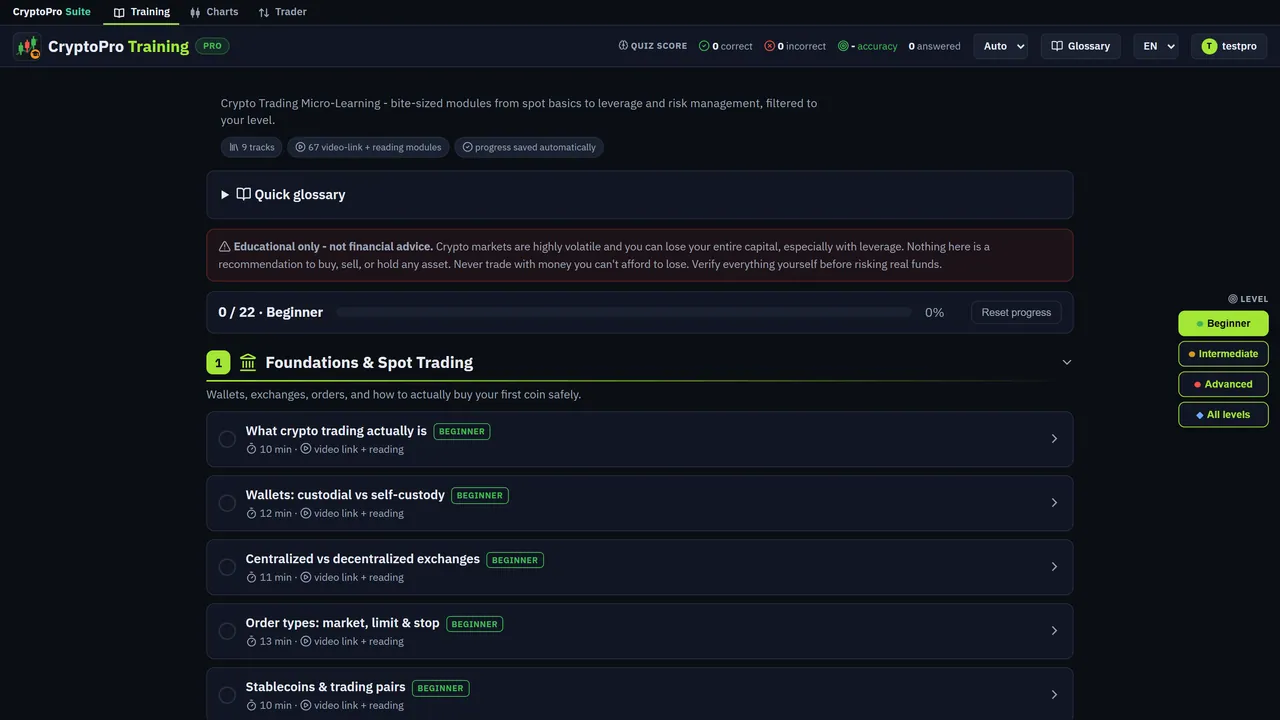1280x720 pixels.
Task: Select the Advanced level filter
Action: pos(1223,384)
